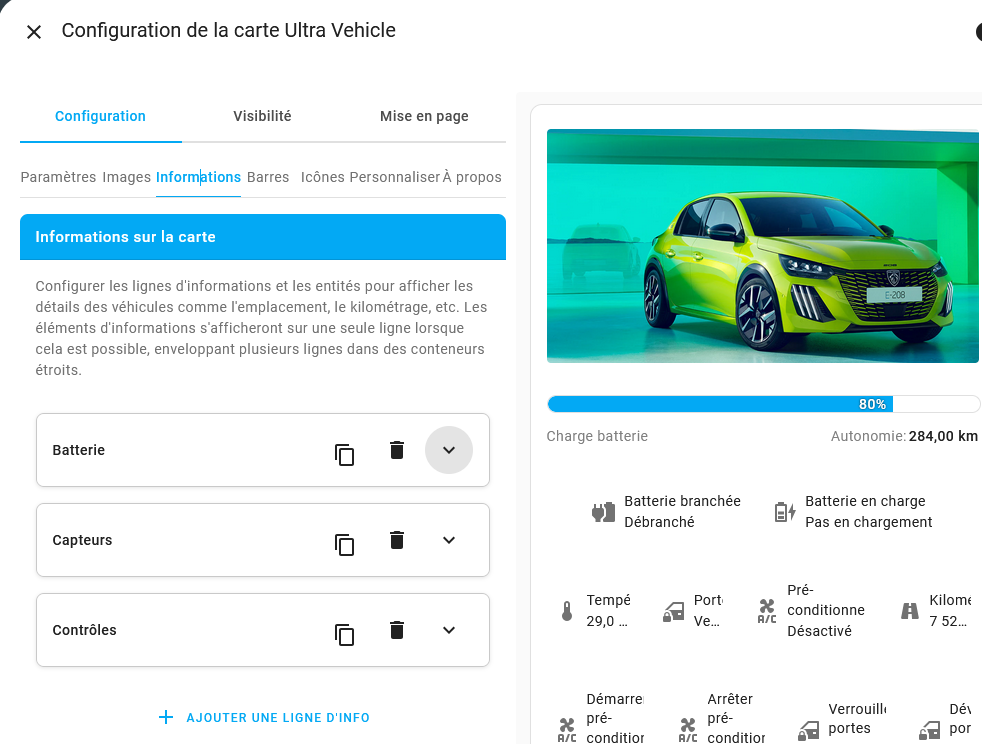This screenshot has height=744, width=982.
Task: Click the Arrêter pré-conditionnement A/C icon
Action: [688, 730]
